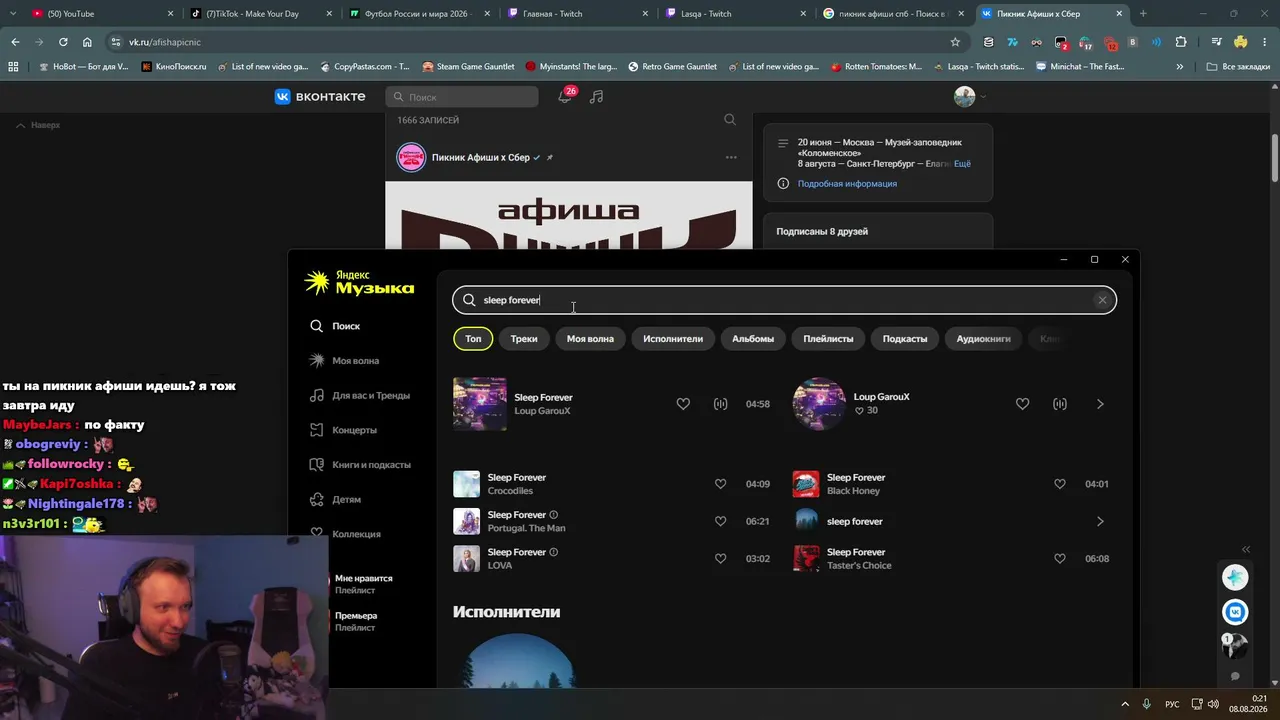Switch to the Треки filter

pyautogui.click(x=524, y=339)
